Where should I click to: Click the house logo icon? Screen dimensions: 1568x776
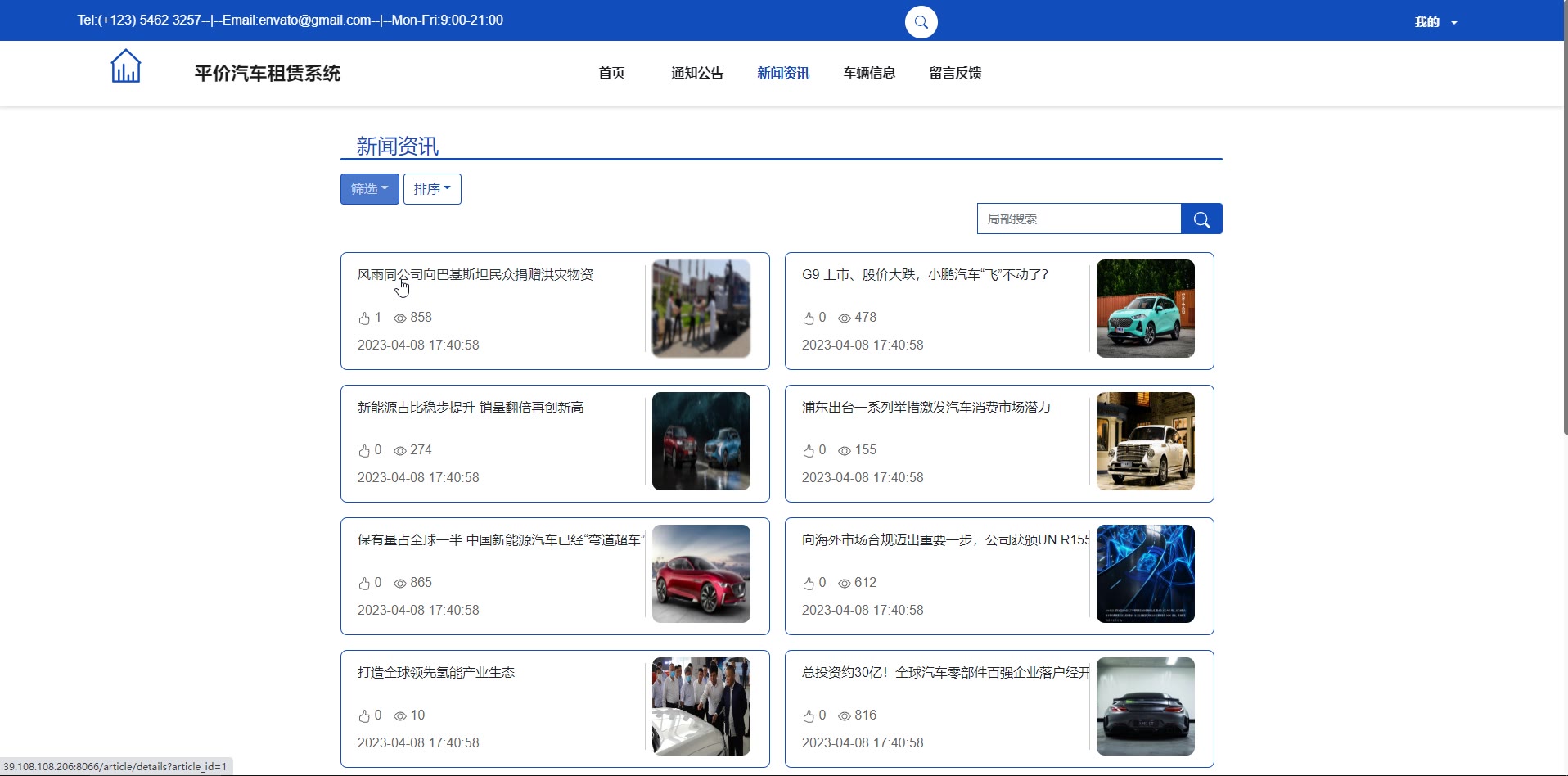(125, 66)
